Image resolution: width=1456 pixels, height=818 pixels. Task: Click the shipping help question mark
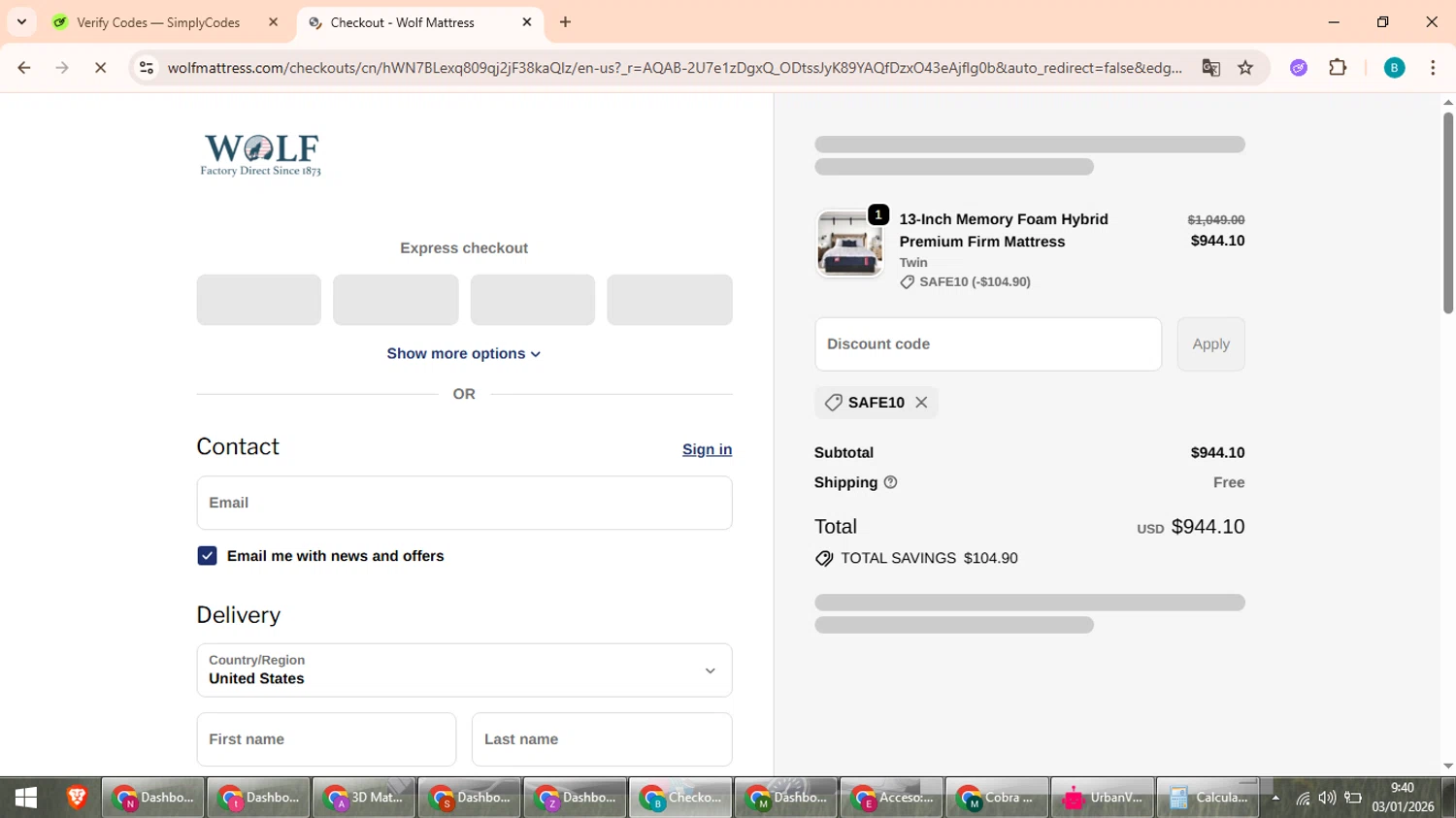point(890,482)
